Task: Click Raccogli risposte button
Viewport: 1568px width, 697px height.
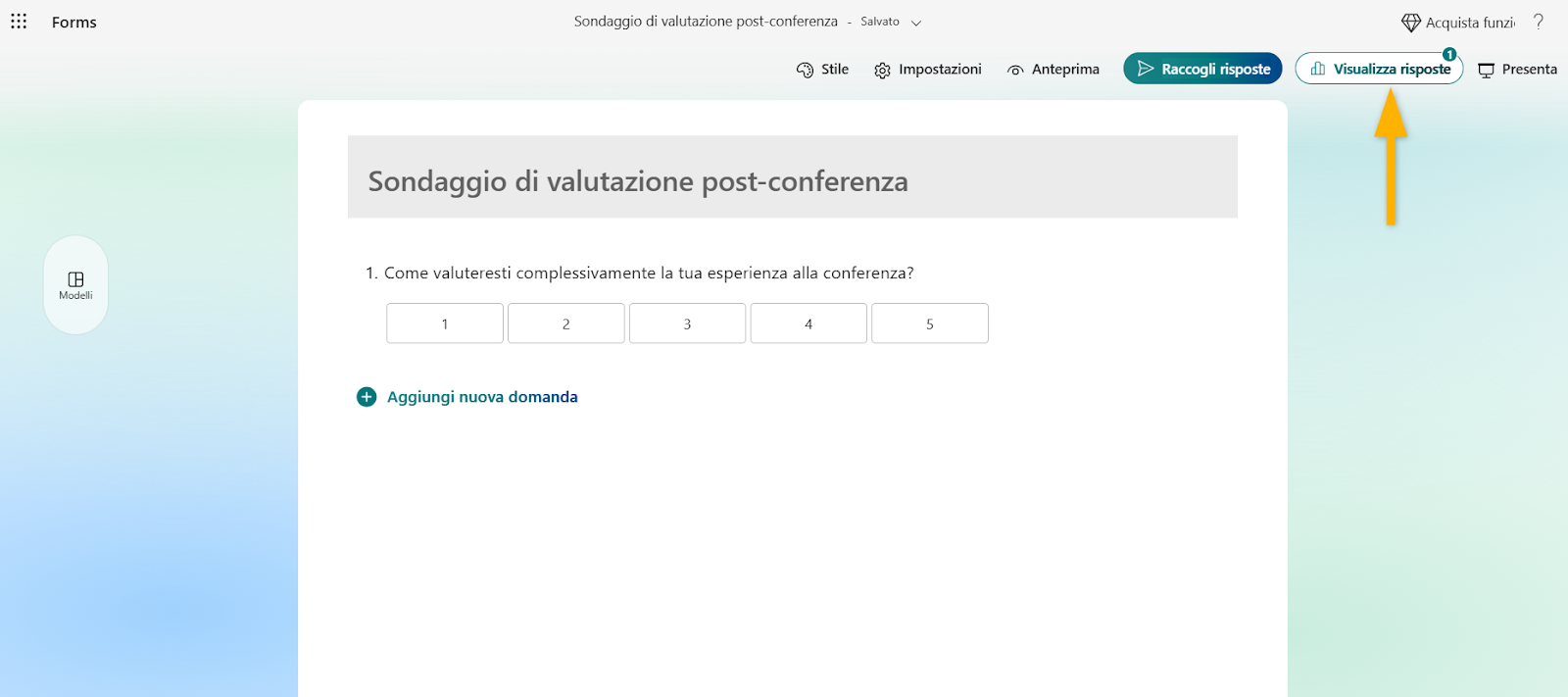Action: pos(1202,69)
